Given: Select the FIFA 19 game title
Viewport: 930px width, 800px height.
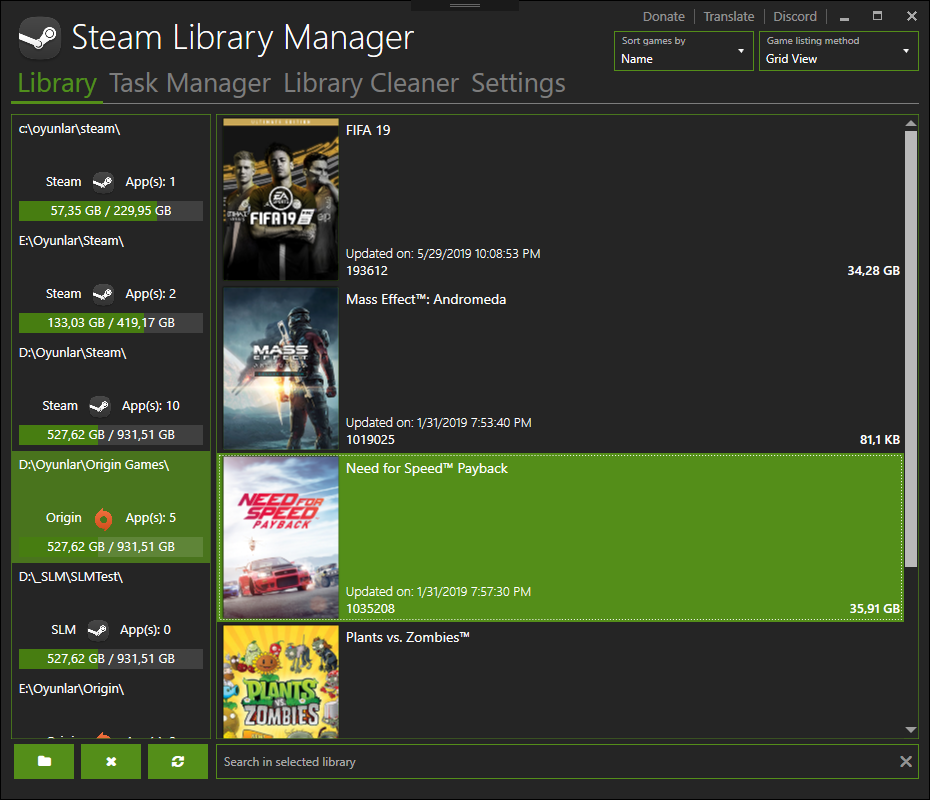Looking at the screenshot, I should coord(368,130).
